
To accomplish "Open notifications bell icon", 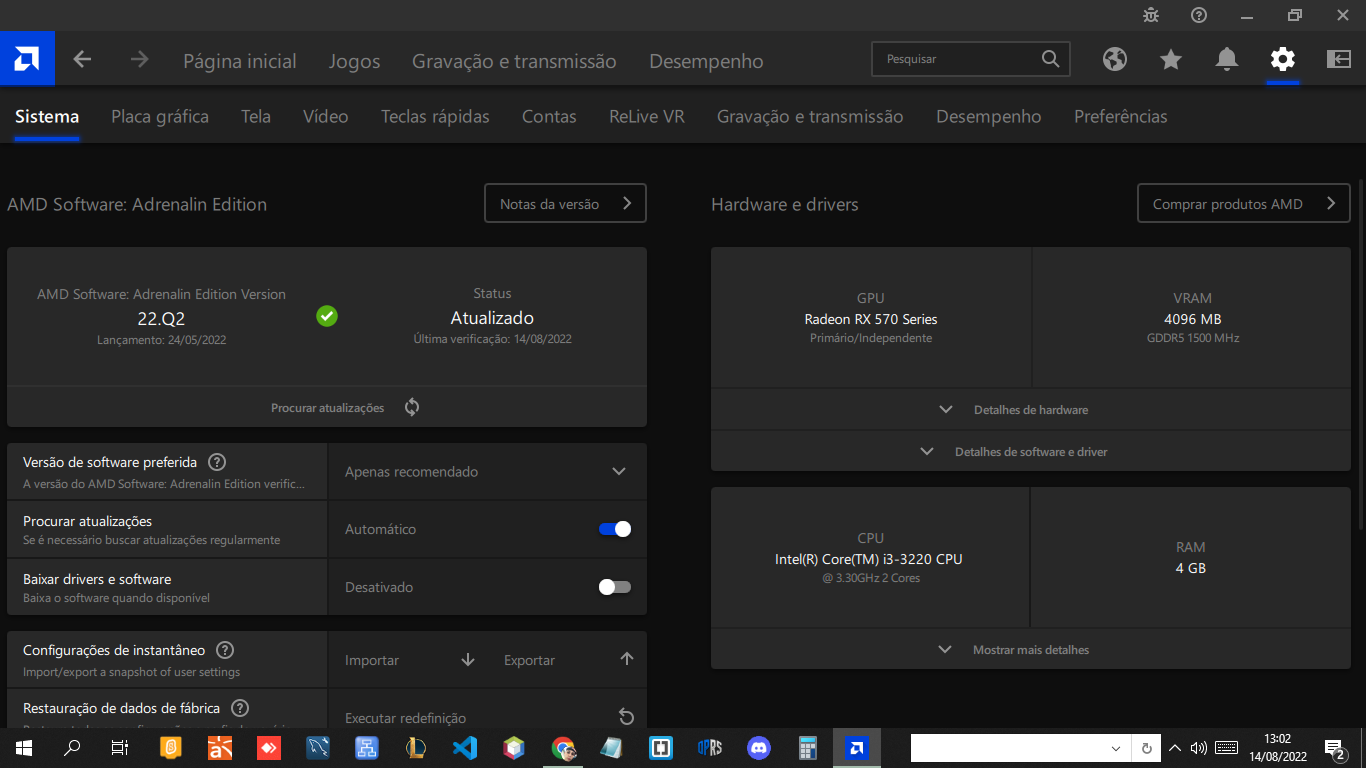I will (x=1227, y=59).
